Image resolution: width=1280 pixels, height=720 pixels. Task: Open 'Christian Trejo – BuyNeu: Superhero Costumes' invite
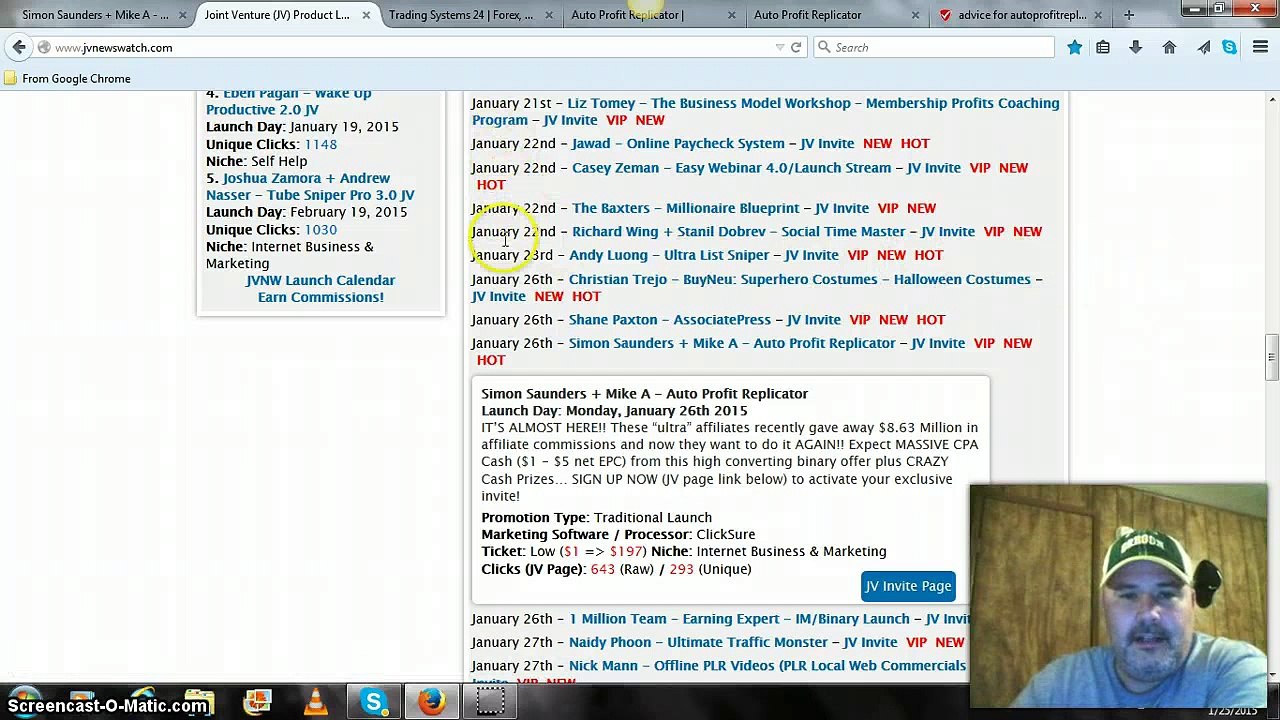point(757,287)
